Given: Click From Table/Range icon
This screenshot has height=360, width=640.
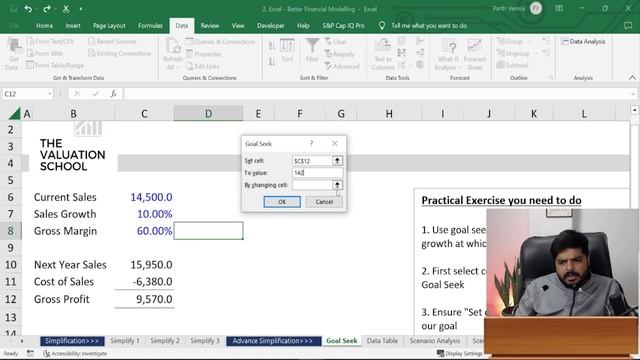Looking at the screenshot, I should point(55,65).
